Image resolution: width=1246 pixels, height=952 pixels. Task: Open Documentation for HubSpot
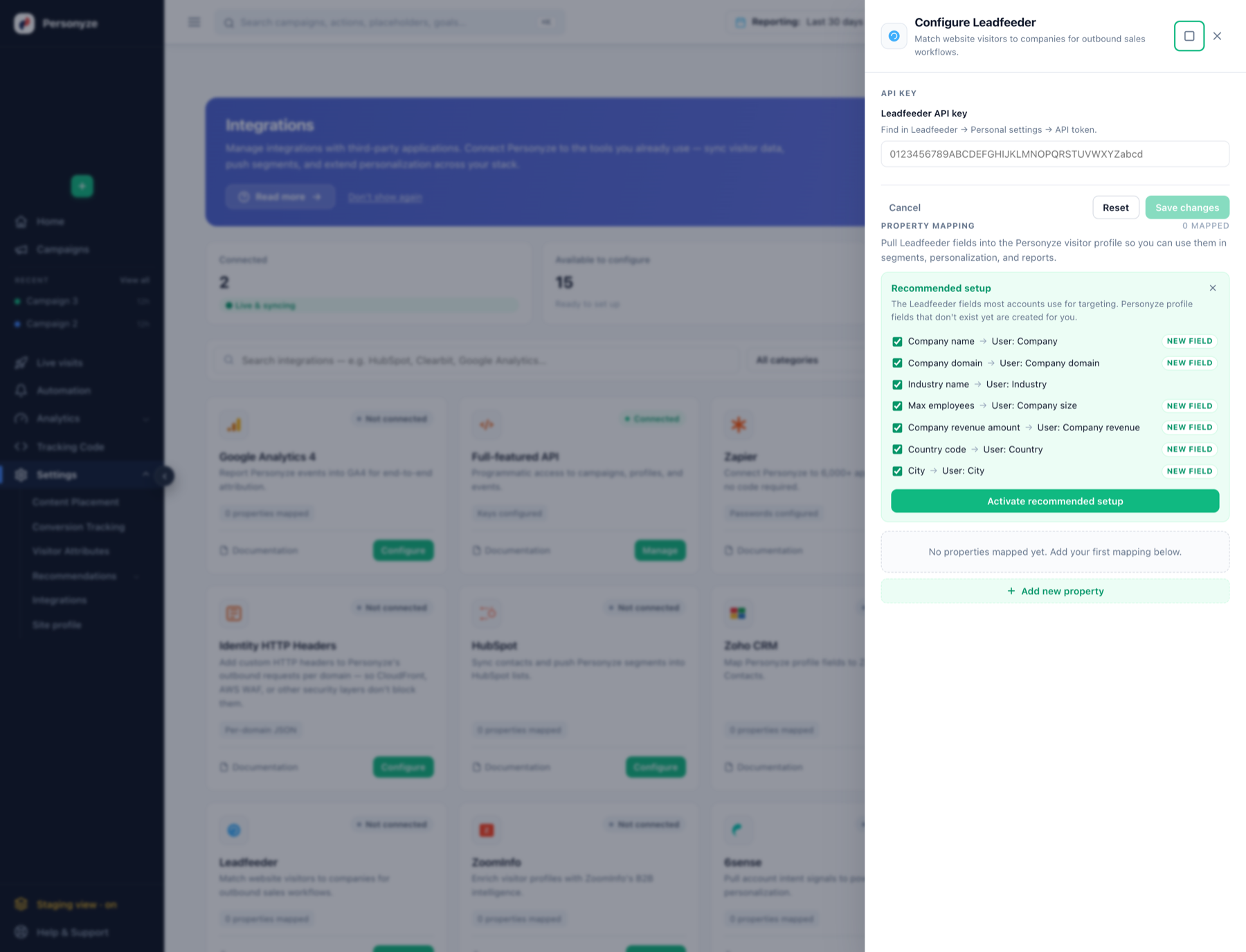[x=511, y=767]
